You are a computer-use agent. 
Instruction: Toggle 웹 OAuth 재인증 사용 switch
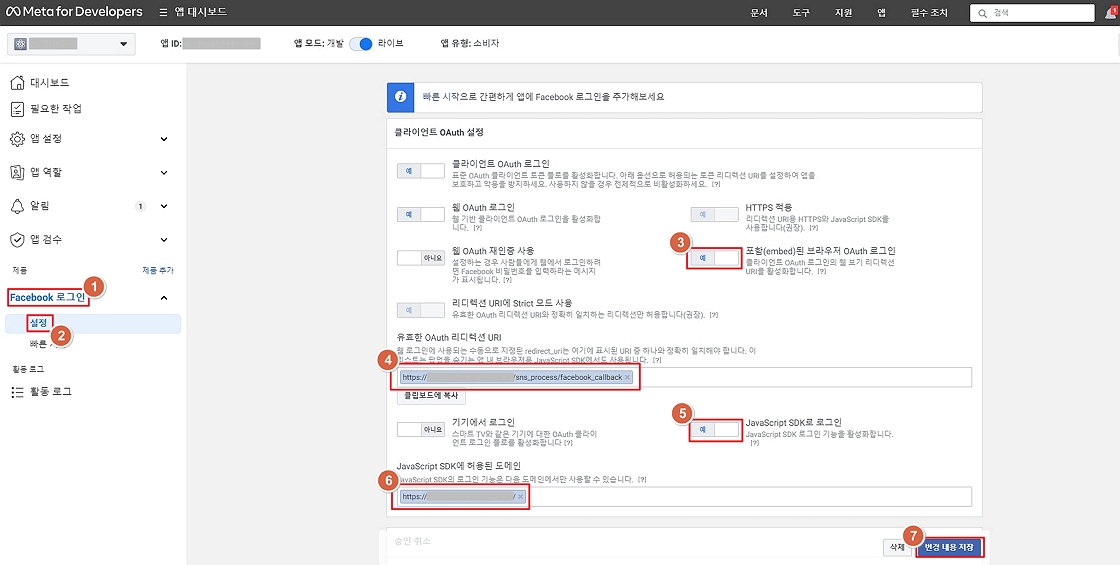(x=421, y=257)
